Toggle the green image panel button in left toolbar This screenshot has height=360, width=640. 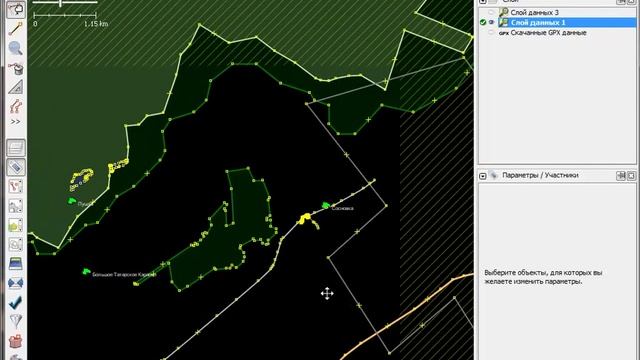pos(16,225)
